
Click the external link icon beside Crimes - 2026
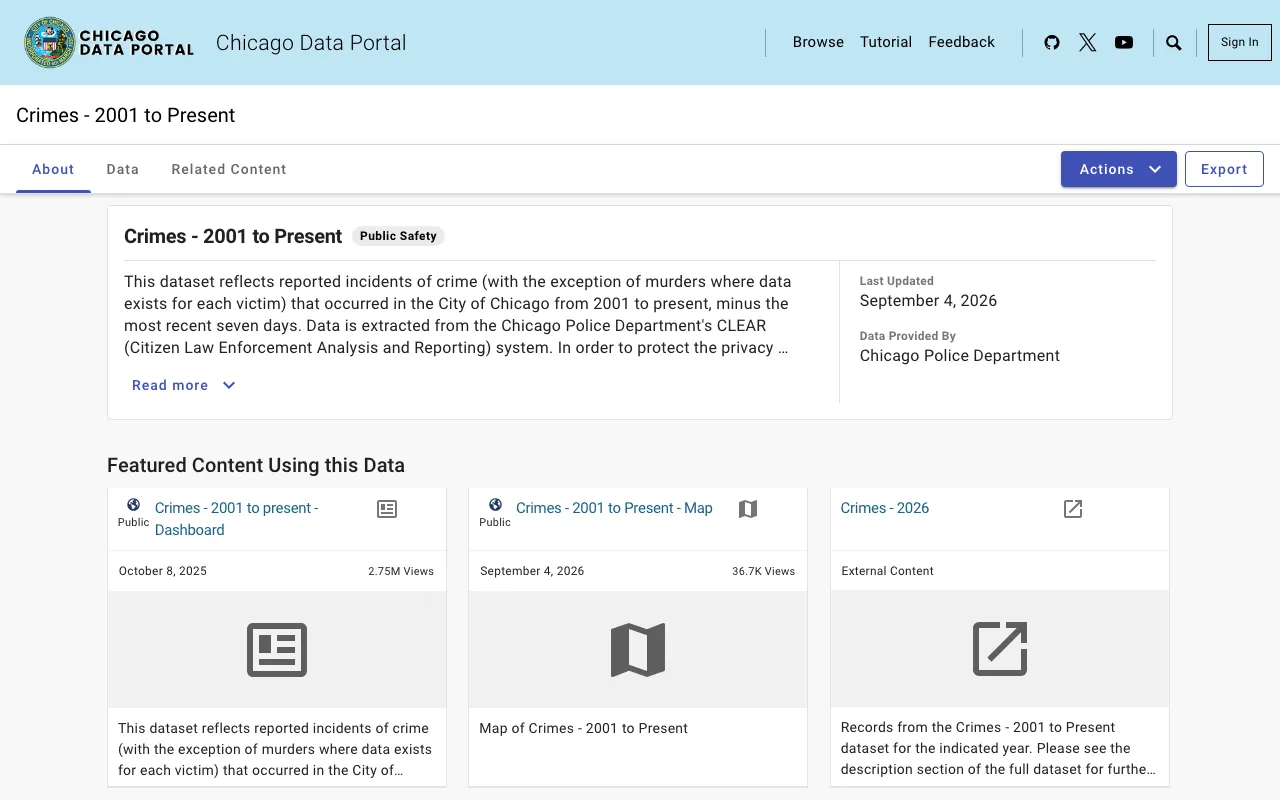click(x=1073, y=509)
